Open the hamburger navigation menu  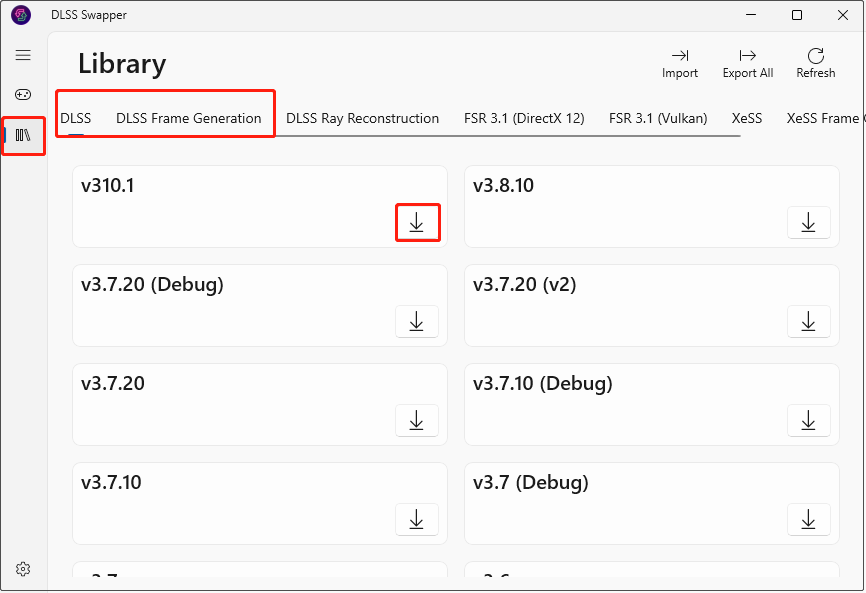(x=23, y=55)
